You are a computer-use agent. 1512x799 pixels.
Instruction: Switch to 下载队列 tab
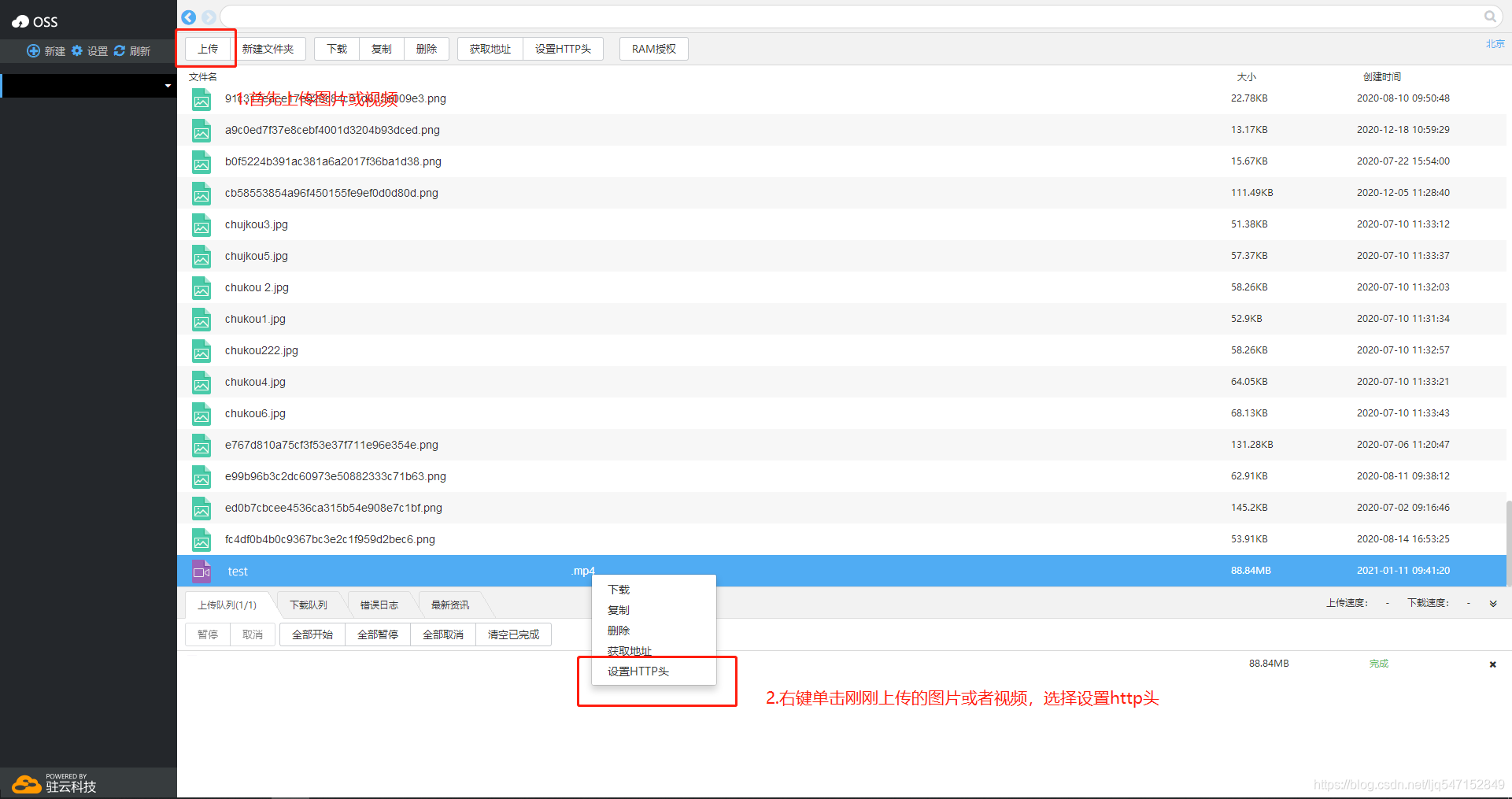click(x=309, y=605)
